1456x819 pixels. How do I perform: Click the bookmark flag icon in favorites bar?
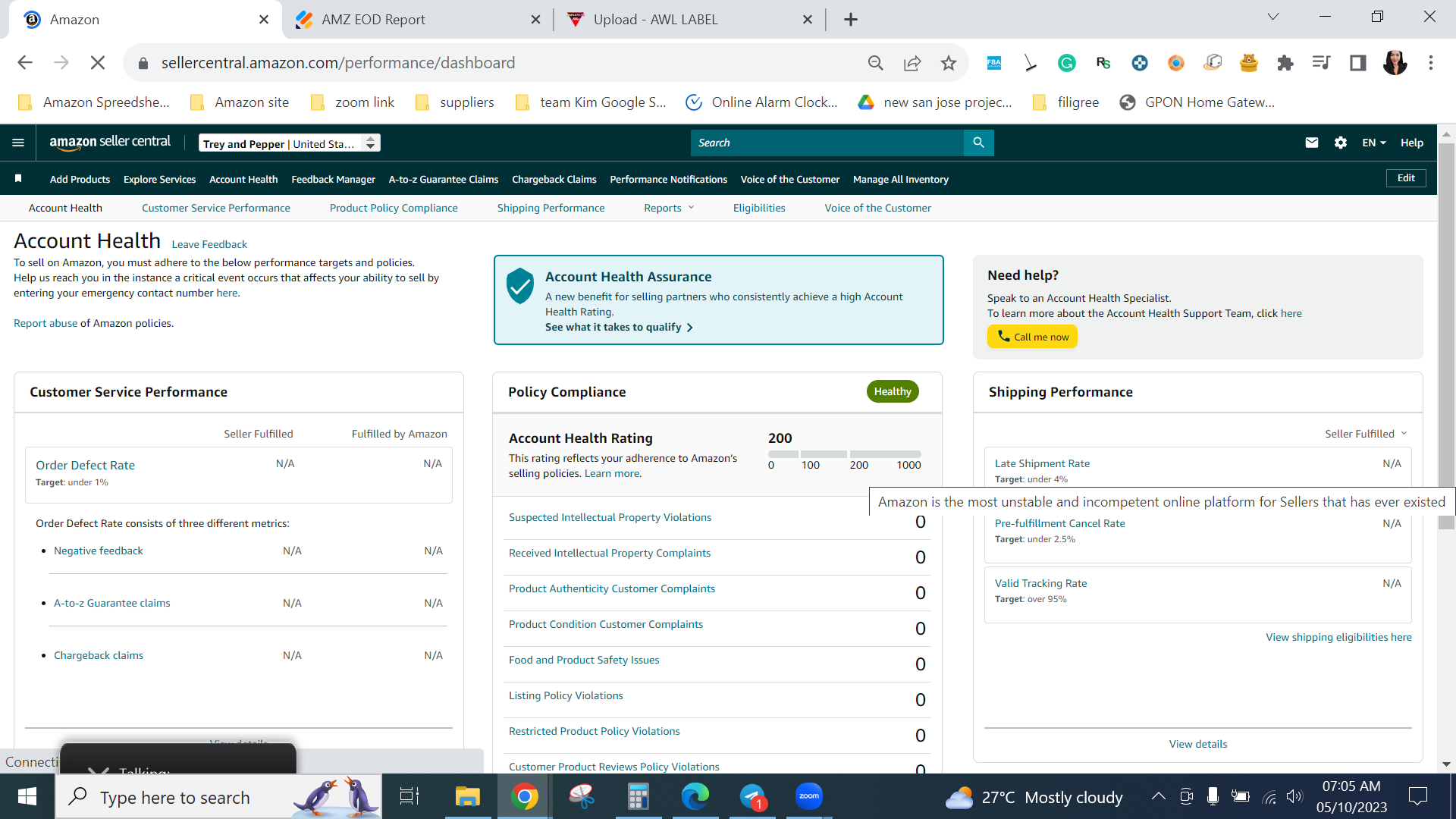click(x=18, y=179)
